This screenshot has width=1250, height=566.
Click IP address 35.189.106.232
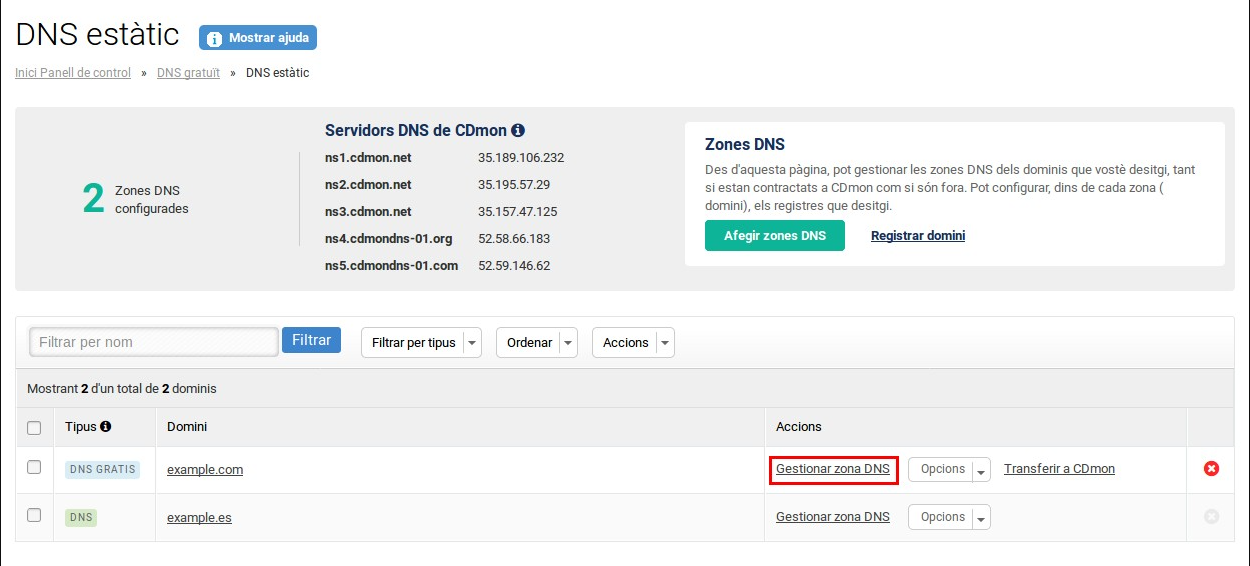[521, 158]
